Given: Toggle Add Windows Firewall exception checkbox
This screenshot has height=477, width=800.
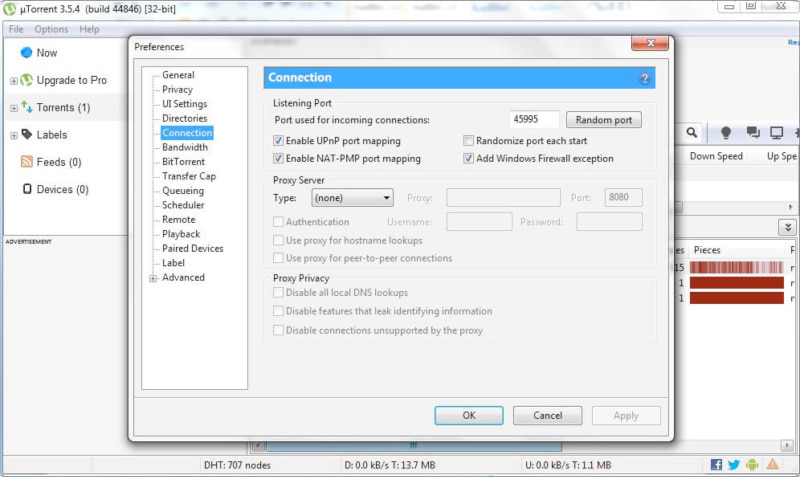Looking at the screenshot, I should point(468,158).
